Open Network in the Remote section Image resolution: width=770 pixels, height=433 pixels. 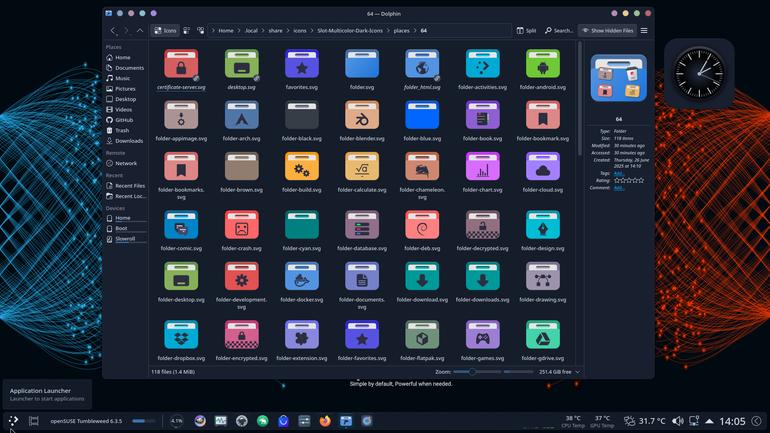point(122,163)
